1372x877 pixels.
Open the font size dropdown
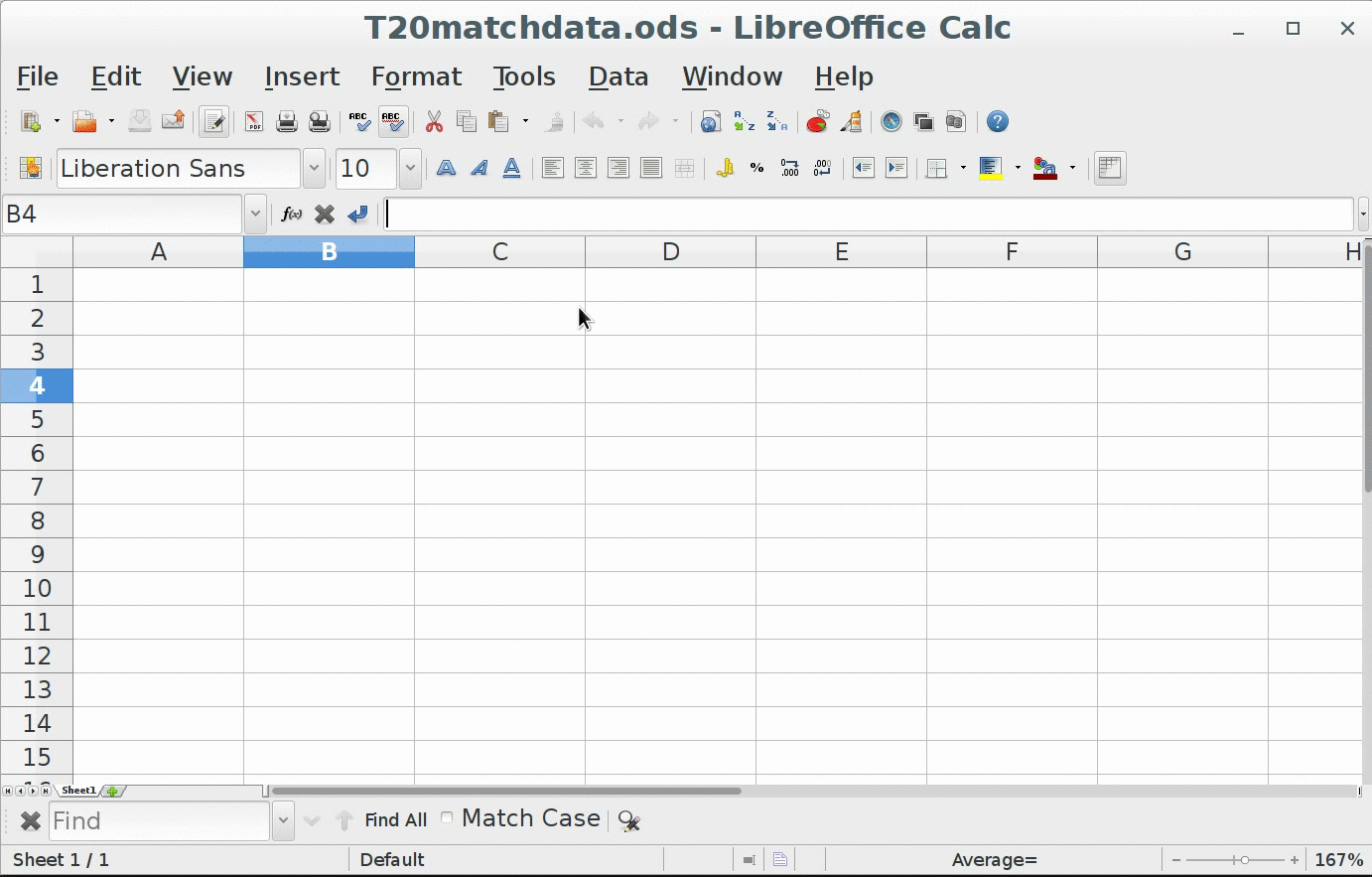(x=410, y=169)
